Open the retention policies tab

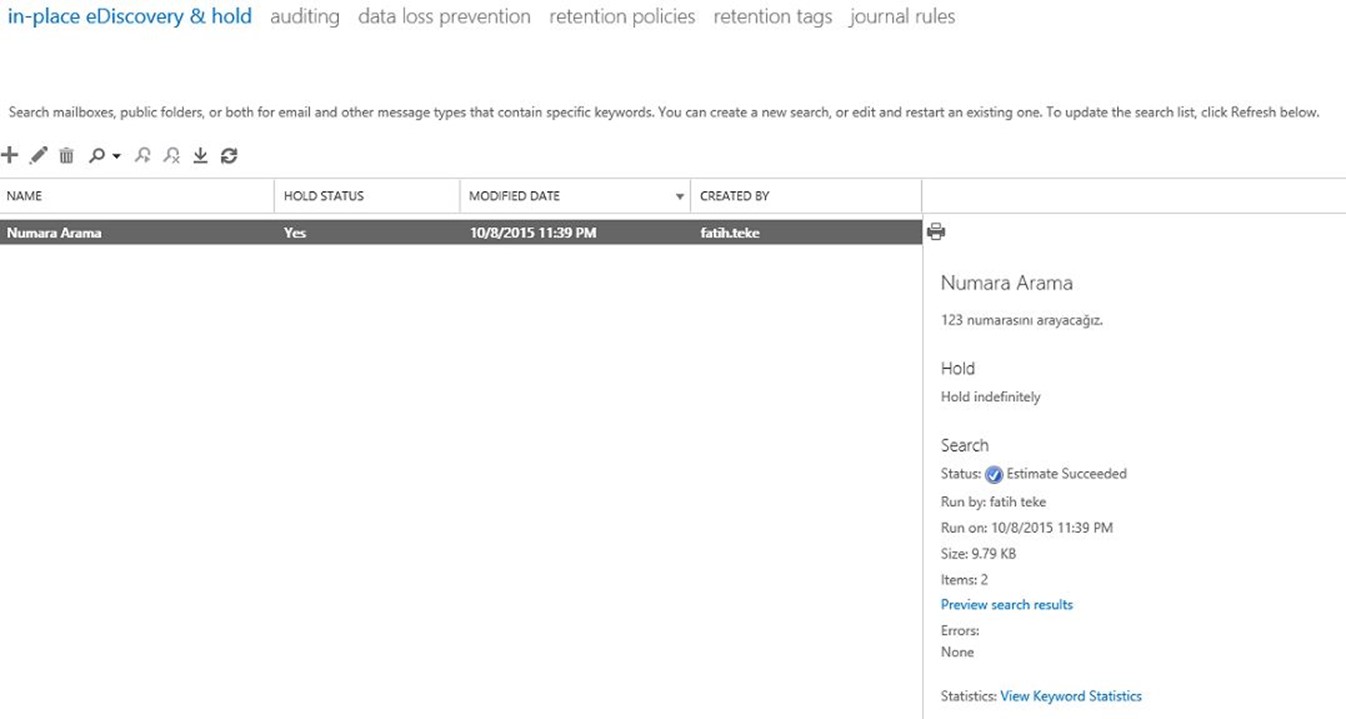[x=622, y=16]
